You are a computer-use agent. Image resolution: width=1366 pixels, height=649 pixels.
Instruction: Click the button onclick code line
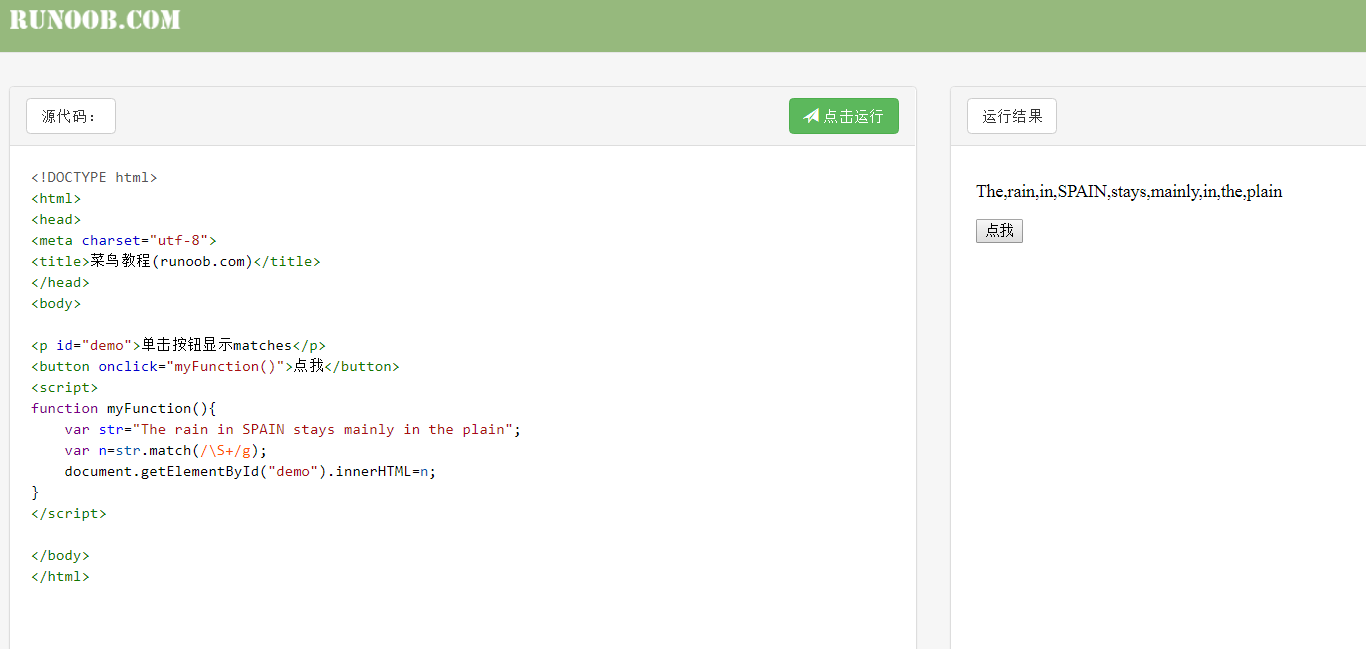click(215, 366)
